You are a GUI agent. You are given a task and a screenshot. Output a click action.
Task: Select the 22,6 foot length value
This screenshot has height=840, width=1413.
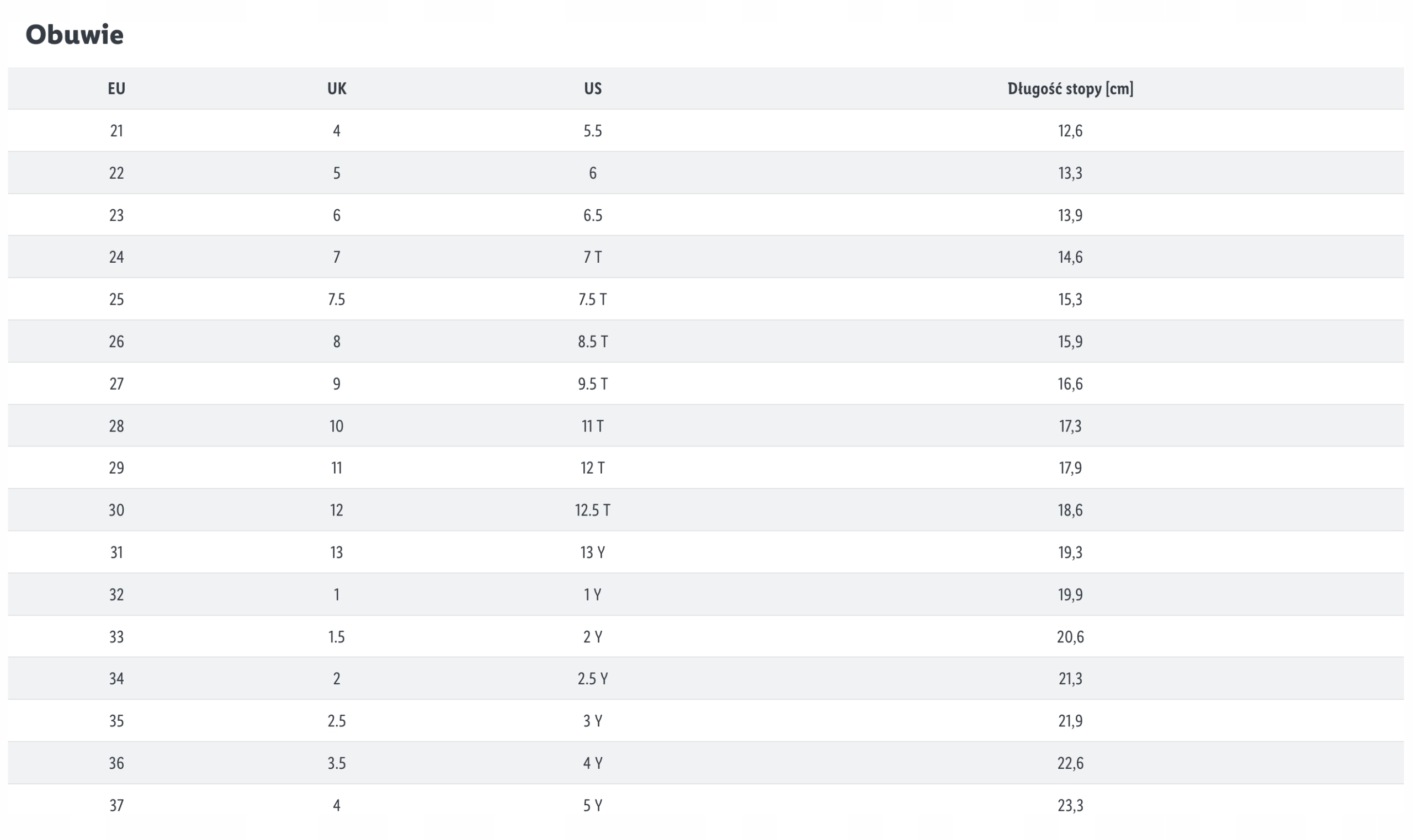tap(1070, 764)
